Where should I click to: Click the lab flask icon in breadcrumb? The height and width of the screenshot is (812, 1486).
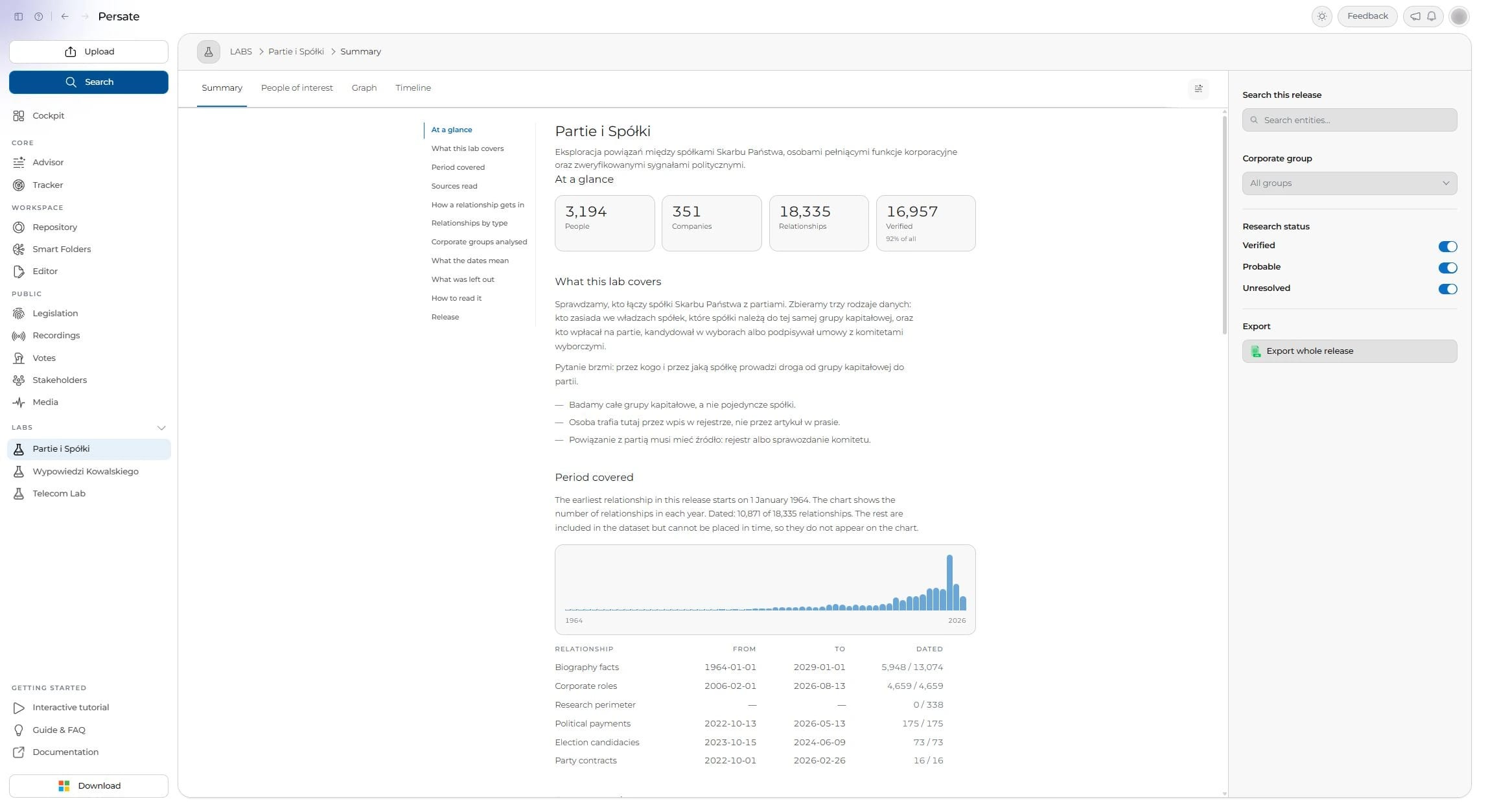(x=209, y=52)
